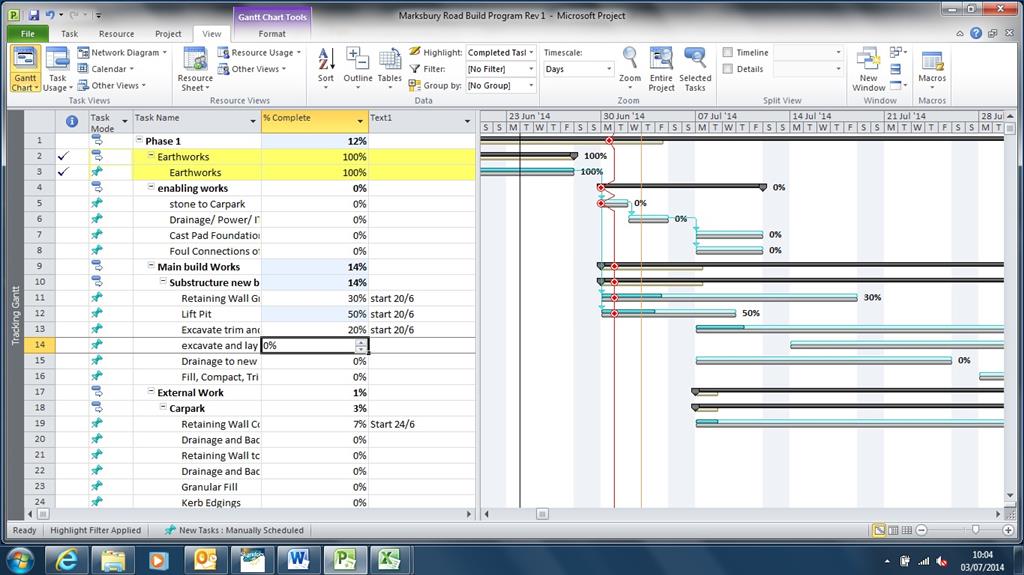The image size is (1024, 575).
Task: Launch Internet Explorer from taskbar
Action: click(66, 560)
